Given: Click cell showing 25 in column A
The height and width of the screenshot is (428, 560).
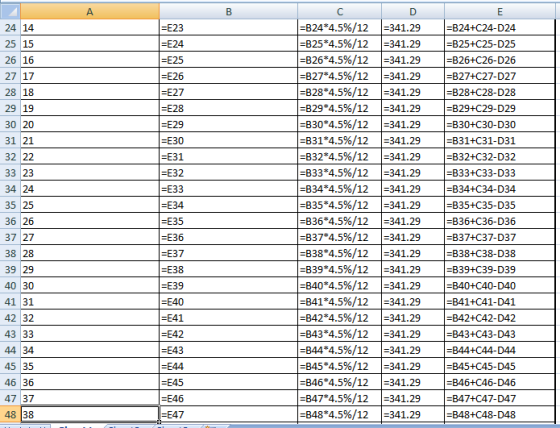Looking at the screenshot, I should (x=90, y=205).
